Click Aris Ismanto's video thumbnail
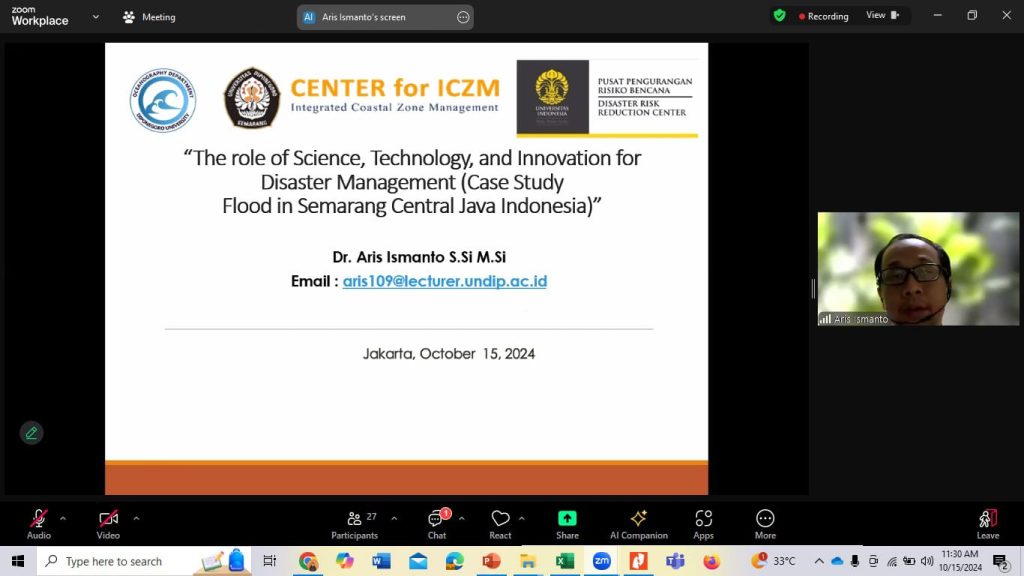The width and height of the screenshot is (1024, 576). click(x=918, y=268)
